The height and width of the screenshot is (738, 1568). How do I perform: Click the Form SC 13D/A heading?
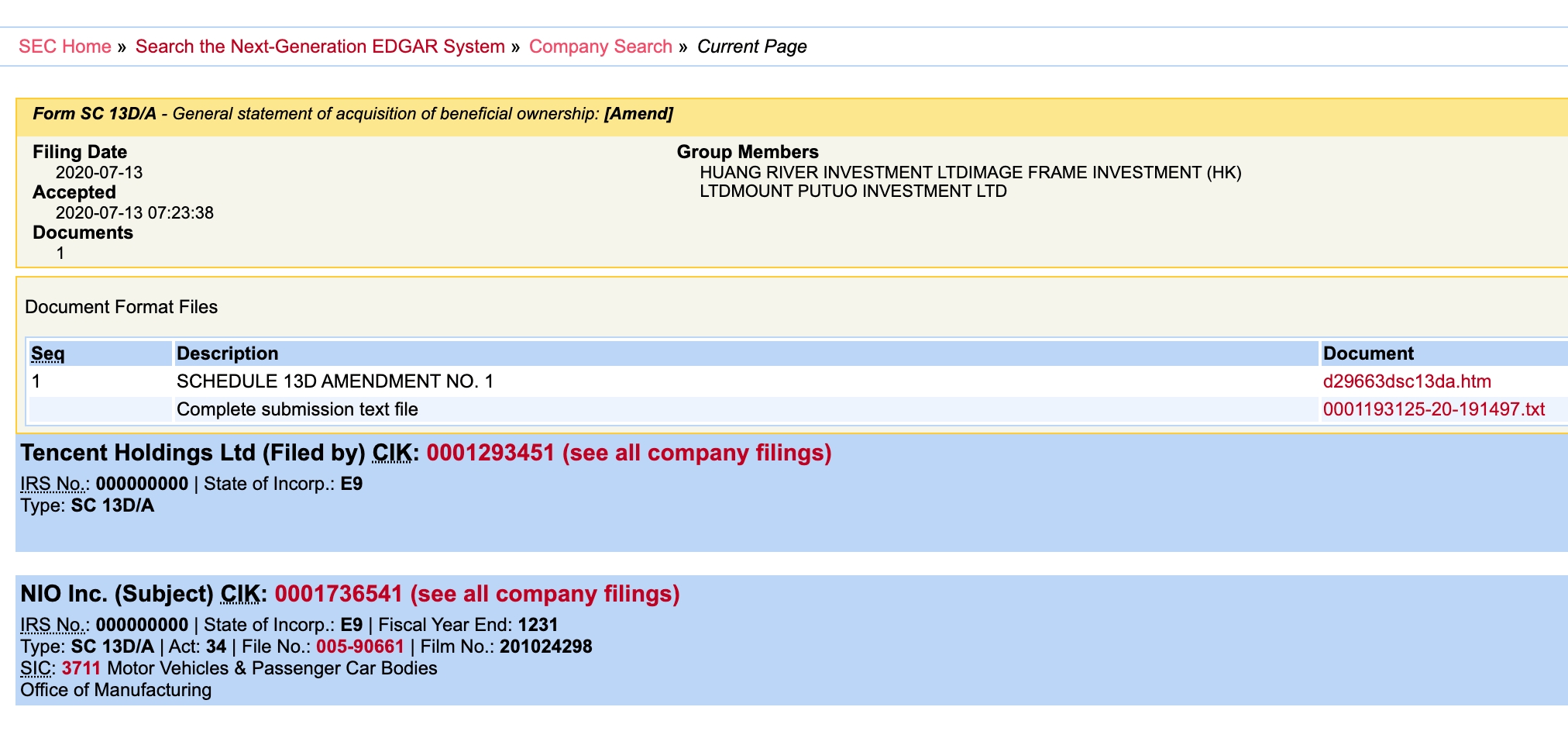95,114
